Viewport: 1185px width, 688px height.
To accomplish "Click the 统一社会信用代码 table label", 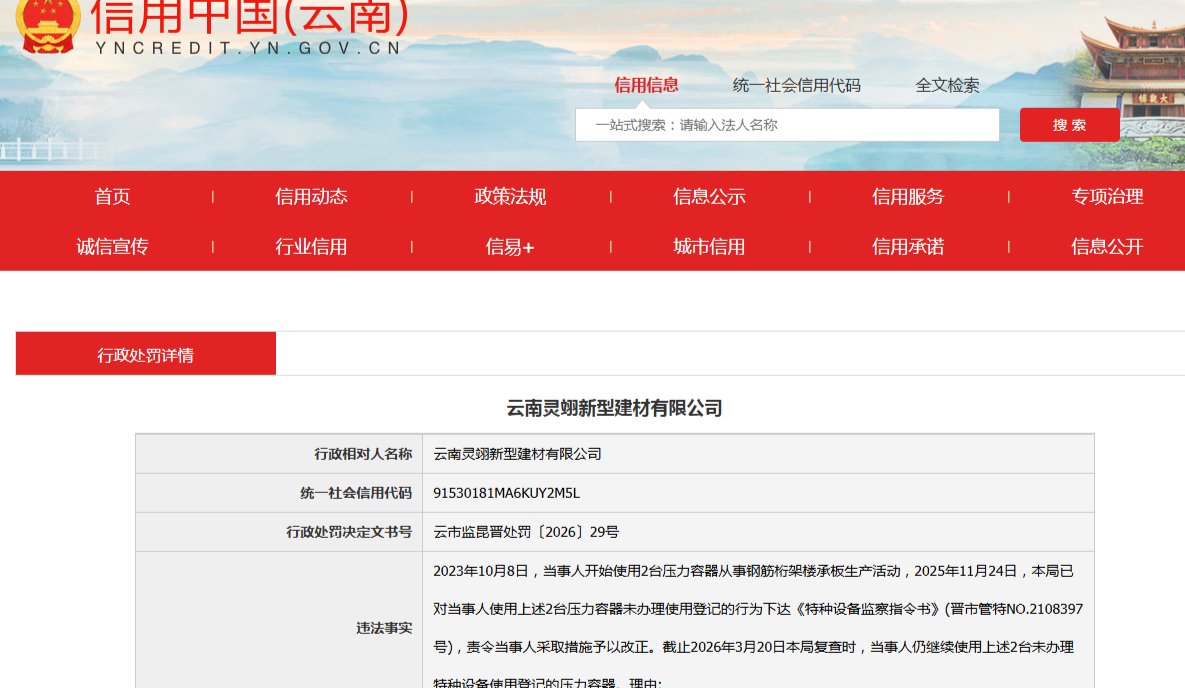I will [x=279, y=493].
